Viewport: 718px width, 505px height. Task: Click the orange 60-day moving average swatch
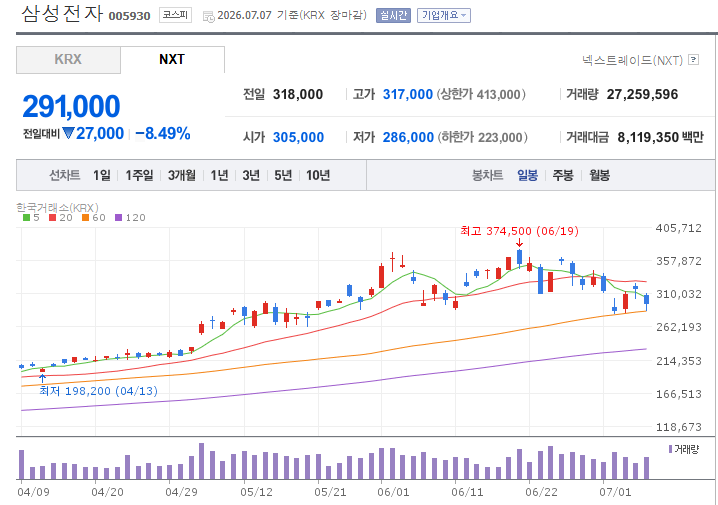pyautogui.click(x=86, y=218)
